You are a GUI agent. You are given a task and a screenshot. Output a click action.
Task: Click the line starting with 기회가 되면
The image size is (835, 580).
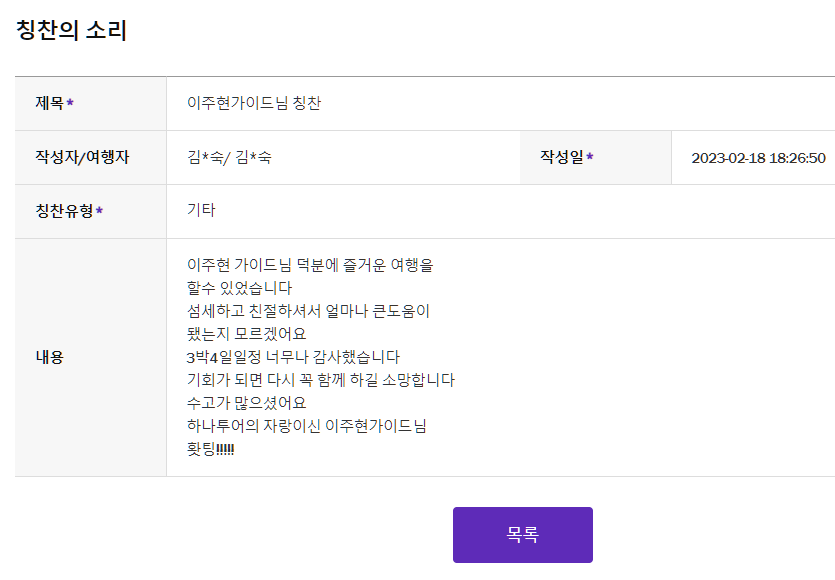point(321,380)
